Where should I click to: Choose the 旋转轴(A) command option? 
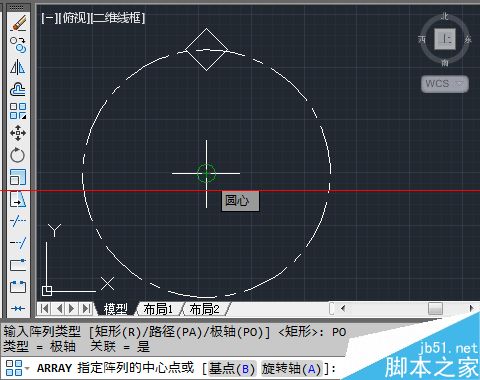tap(292, 369)
